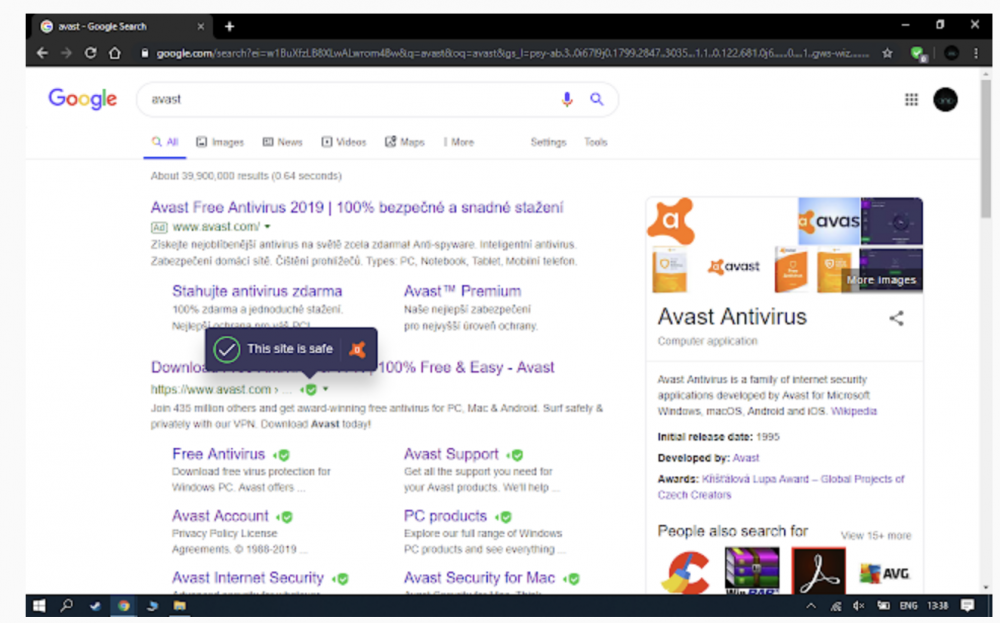Click green shield next to Avast Support
This screenshot has width=1000, height=623.
pos(515,455)
